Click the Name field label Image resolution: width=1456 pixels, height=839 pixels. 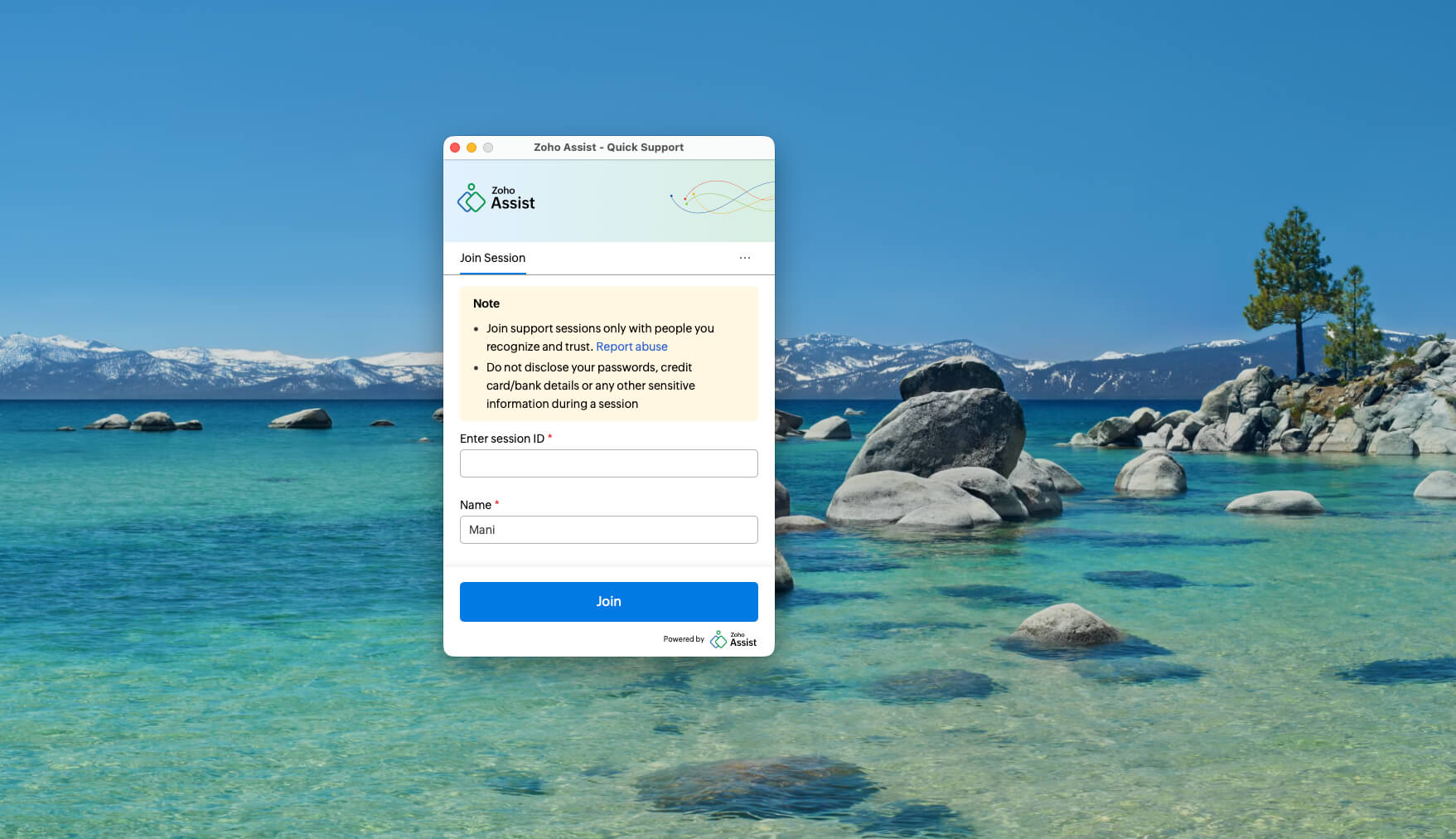476,505
